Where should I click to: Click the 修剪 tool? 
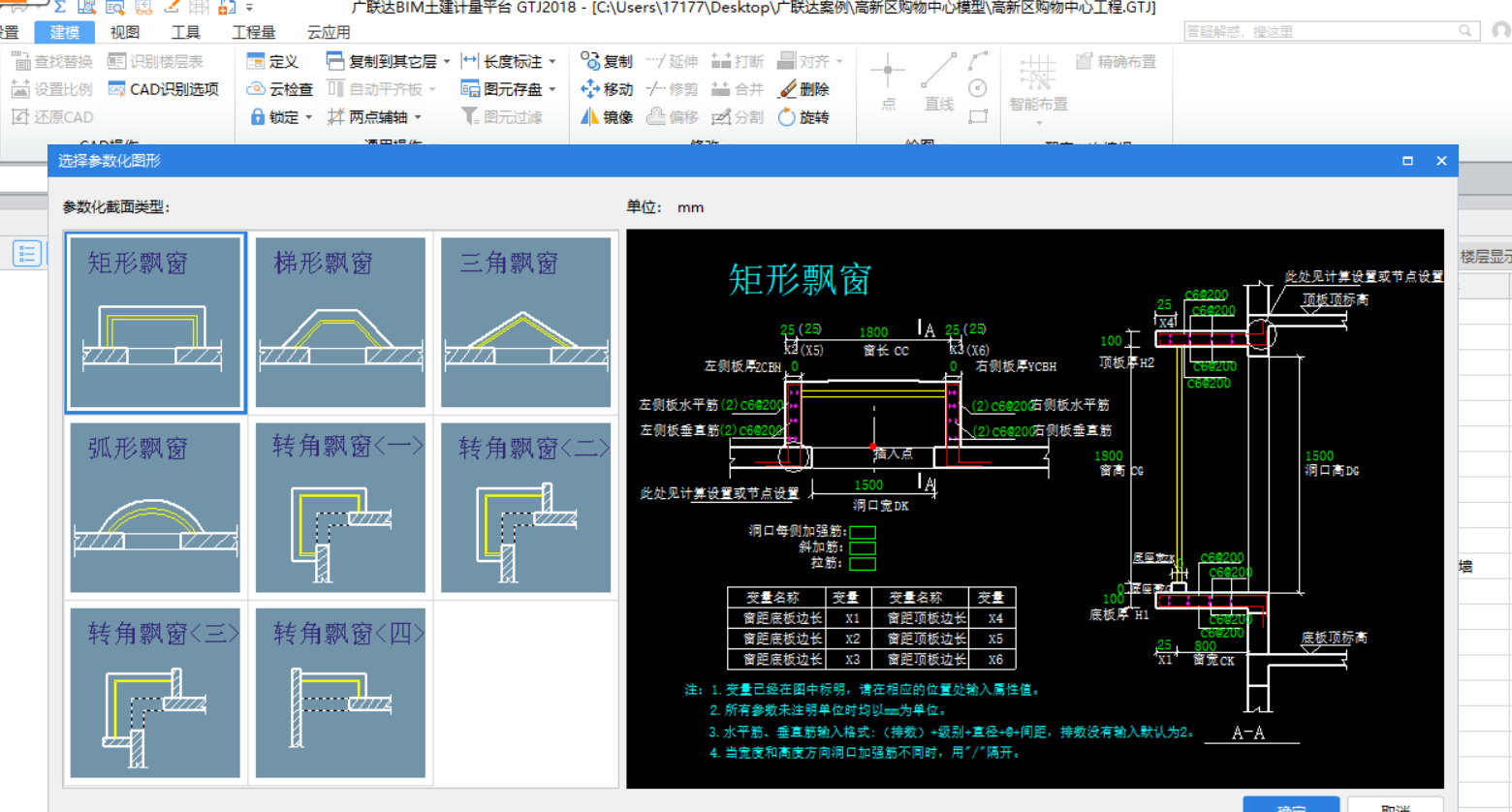tap(672, 89)
